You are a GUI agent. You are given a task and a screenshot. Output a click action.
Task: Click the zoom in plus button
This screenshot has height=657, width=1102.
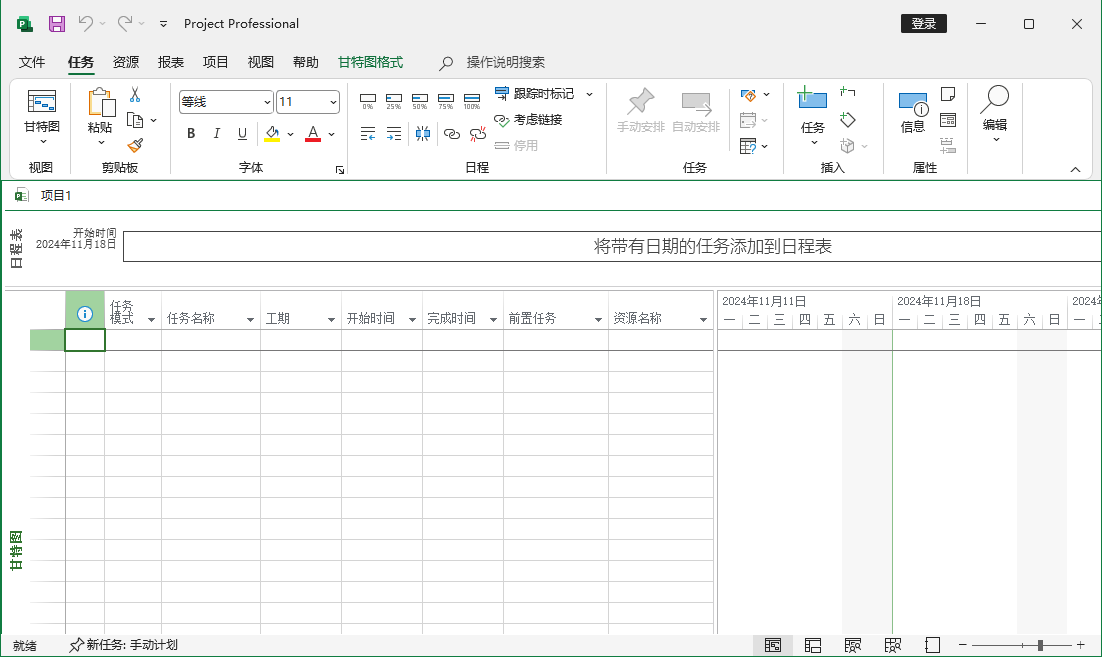pos(1080,645)
